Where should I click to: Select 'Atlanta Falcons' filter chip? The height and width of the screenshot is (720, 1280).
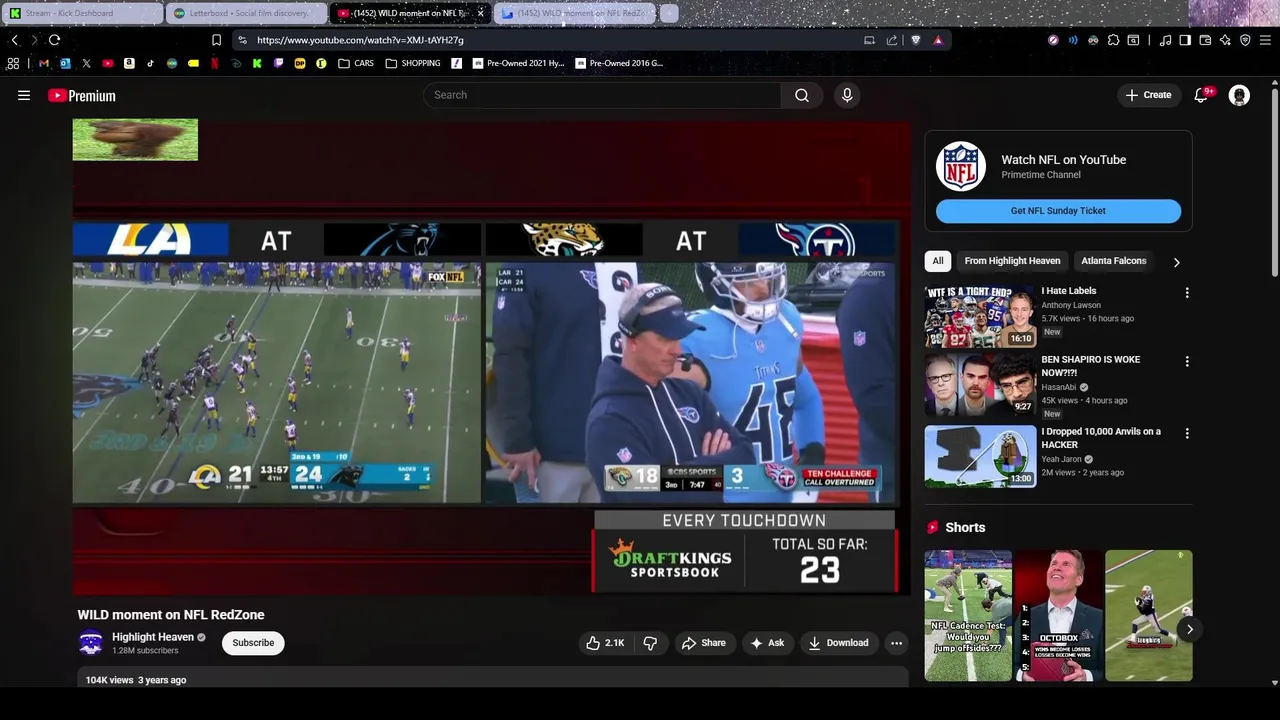(x=1113, y=261)
